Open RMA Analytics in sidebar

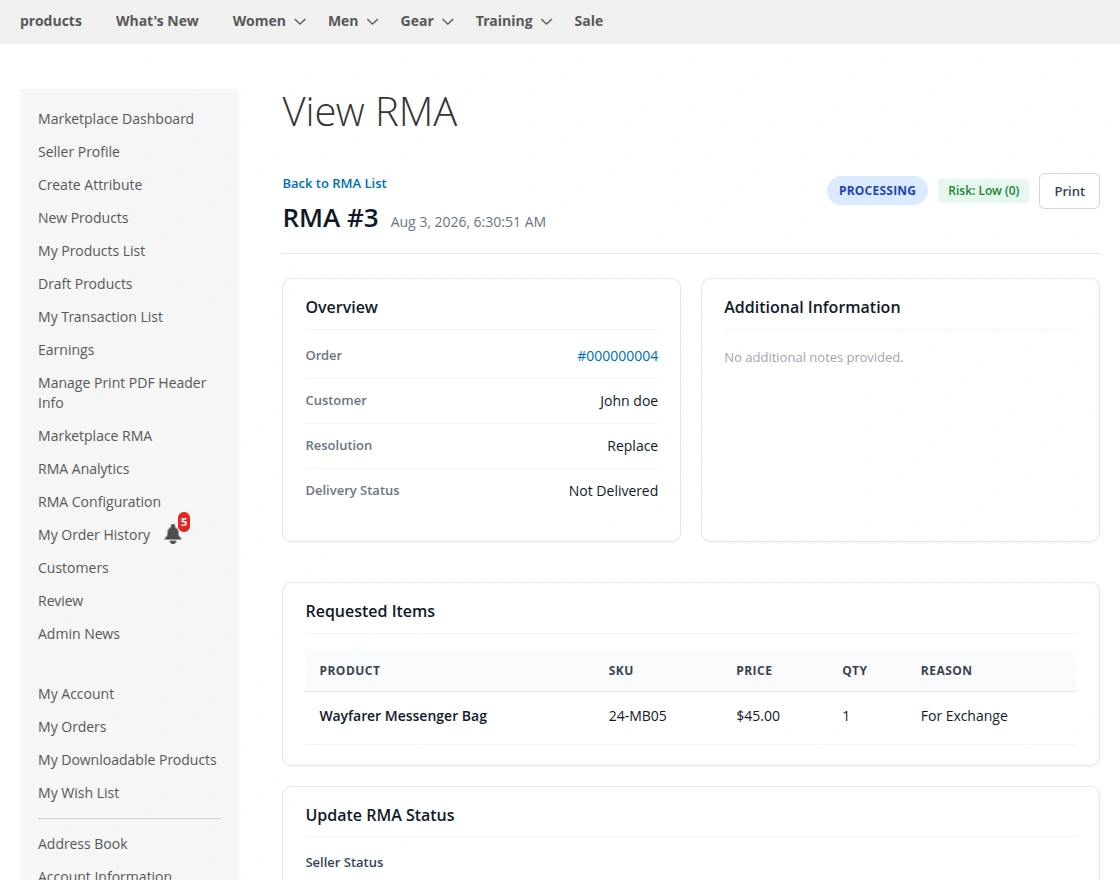84,469
